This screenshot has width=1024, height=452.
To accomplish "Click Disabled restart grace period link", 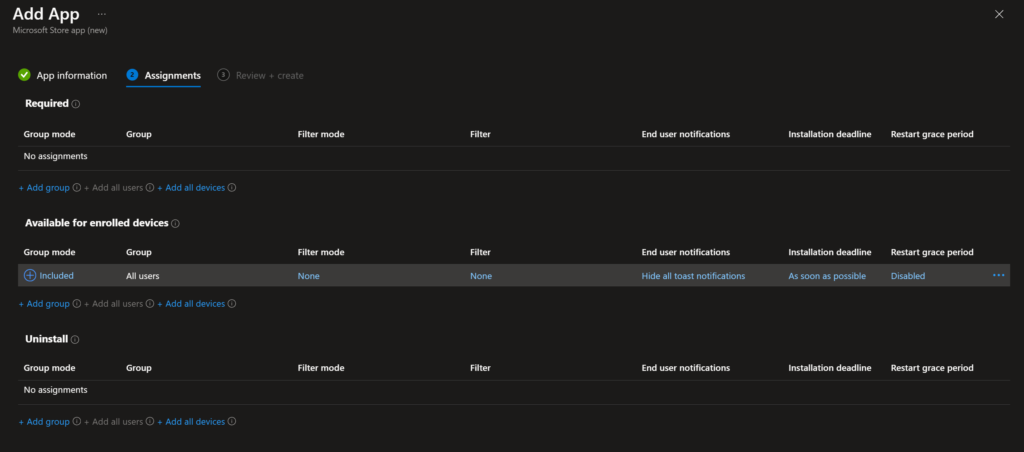I will tap(908, 276).
